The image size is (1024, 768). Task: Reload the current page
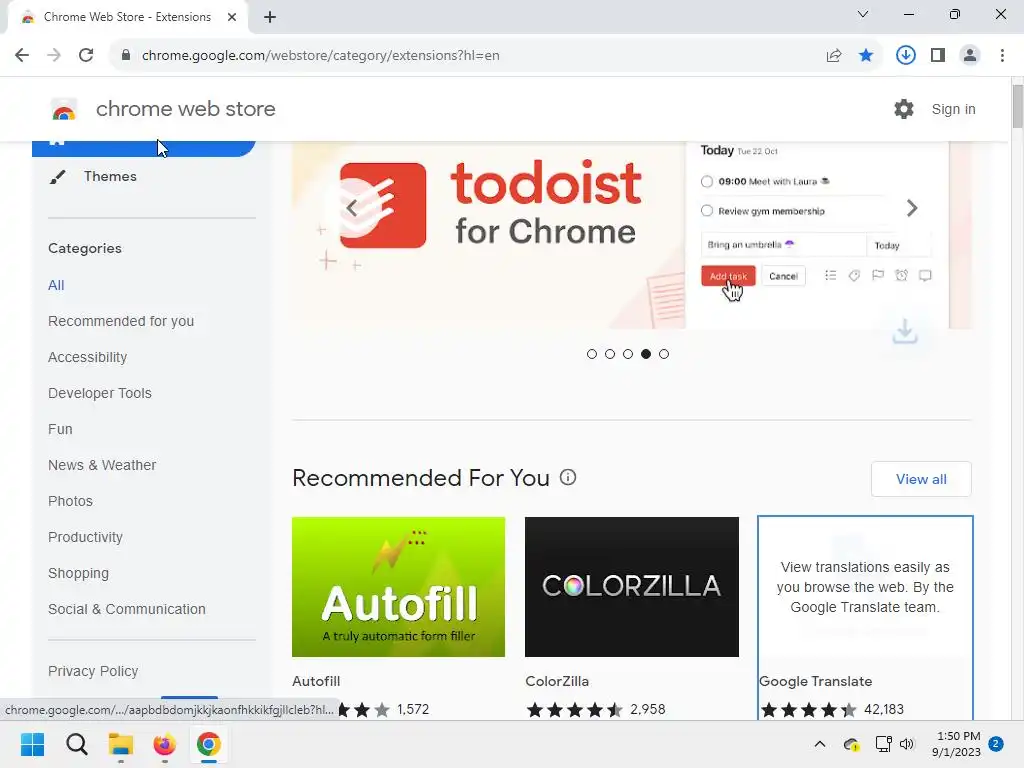point(86,56)
